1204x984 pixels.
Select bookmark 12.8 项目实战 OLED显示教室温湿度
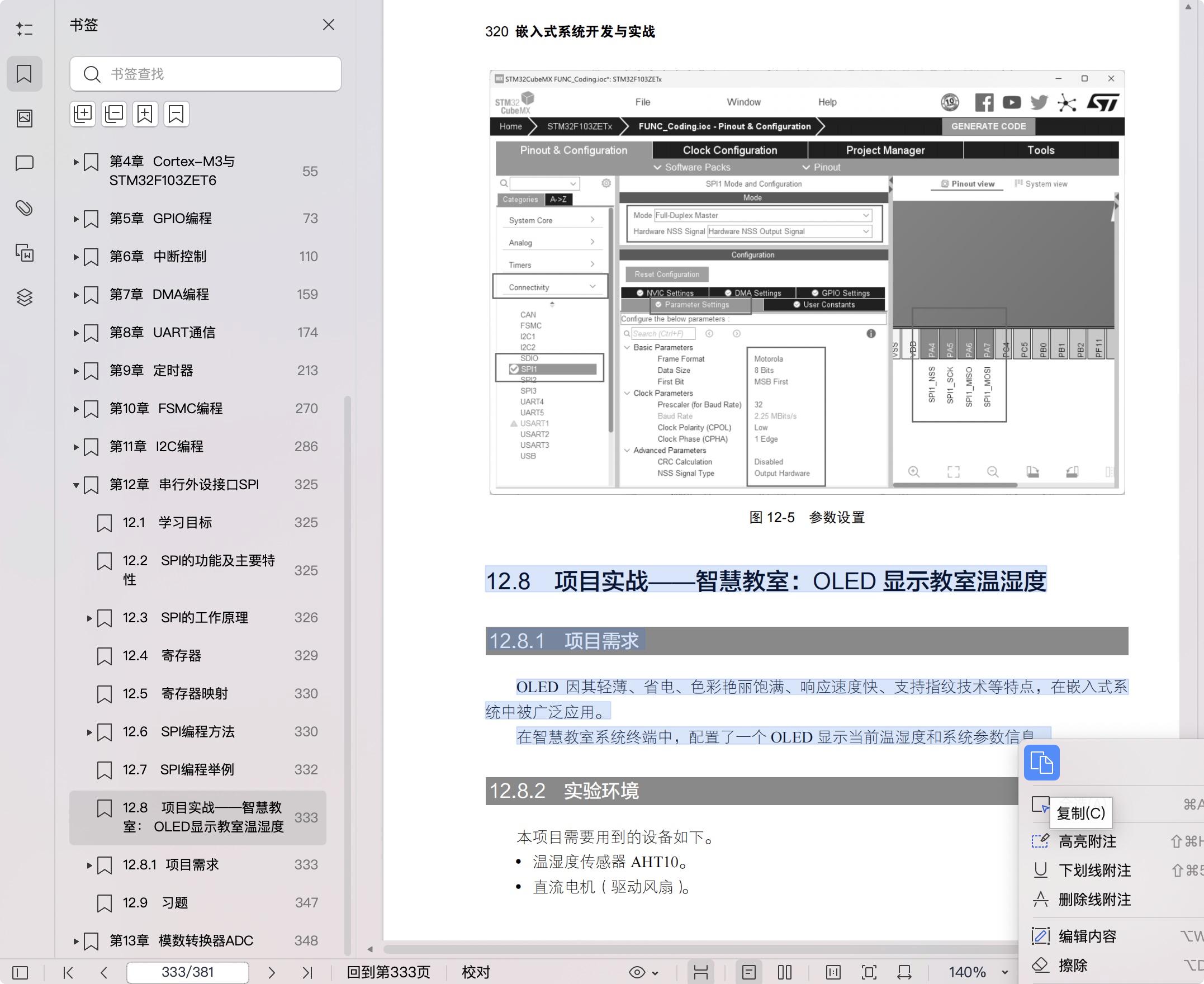198,817
